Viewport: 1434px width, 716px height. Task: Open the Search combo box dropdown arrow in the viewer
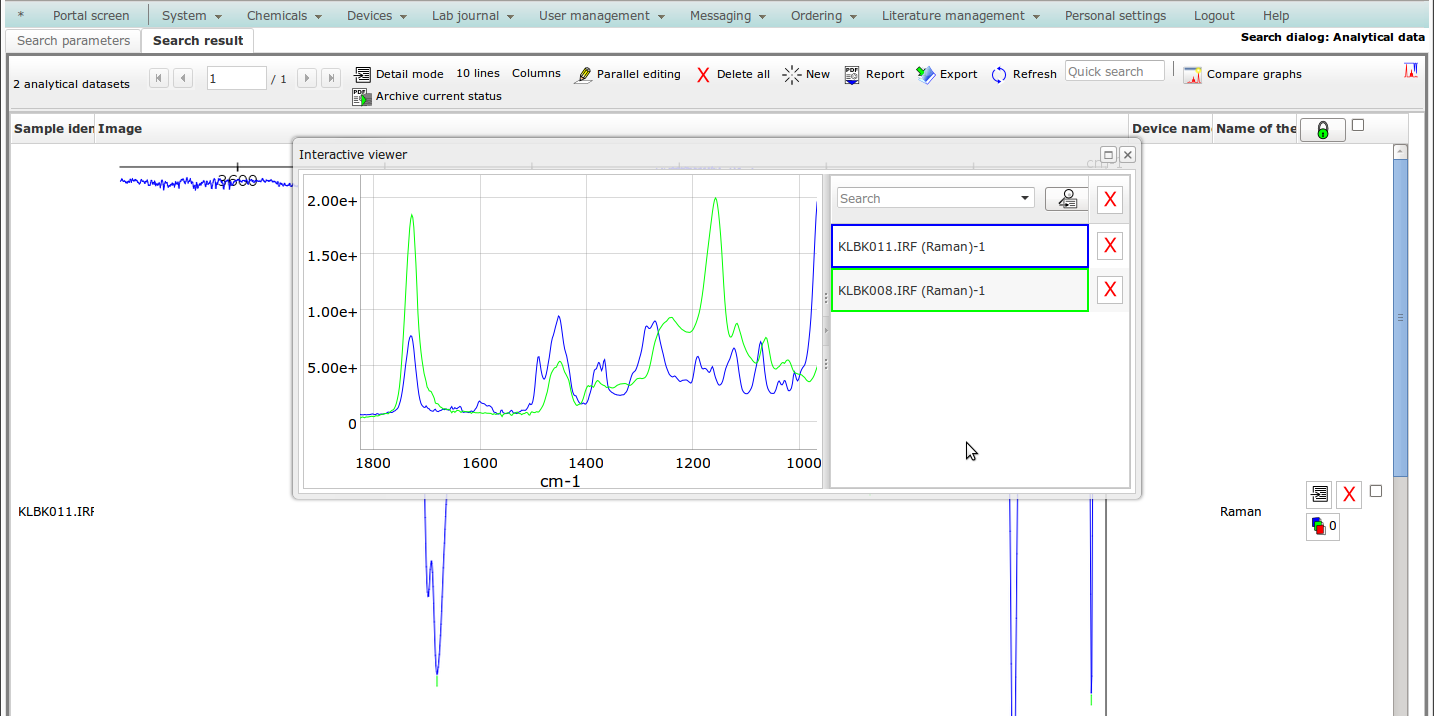click(x=1025, y=198)
